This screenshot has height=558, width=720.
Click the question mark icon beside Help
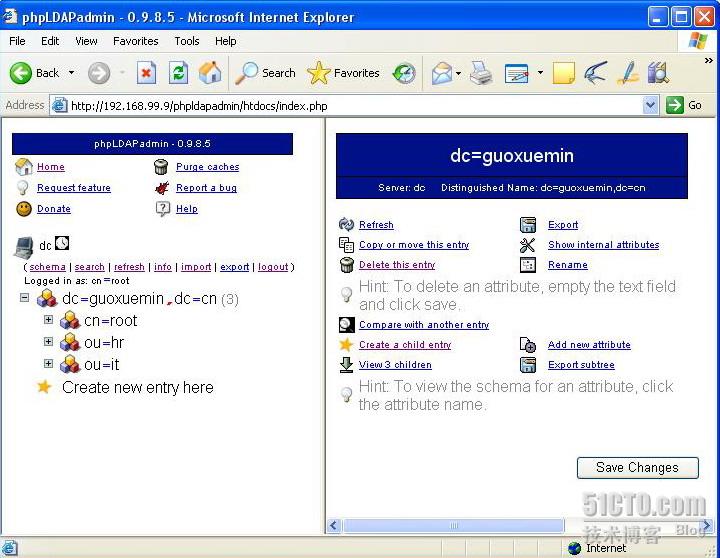[x=163, y=209]
